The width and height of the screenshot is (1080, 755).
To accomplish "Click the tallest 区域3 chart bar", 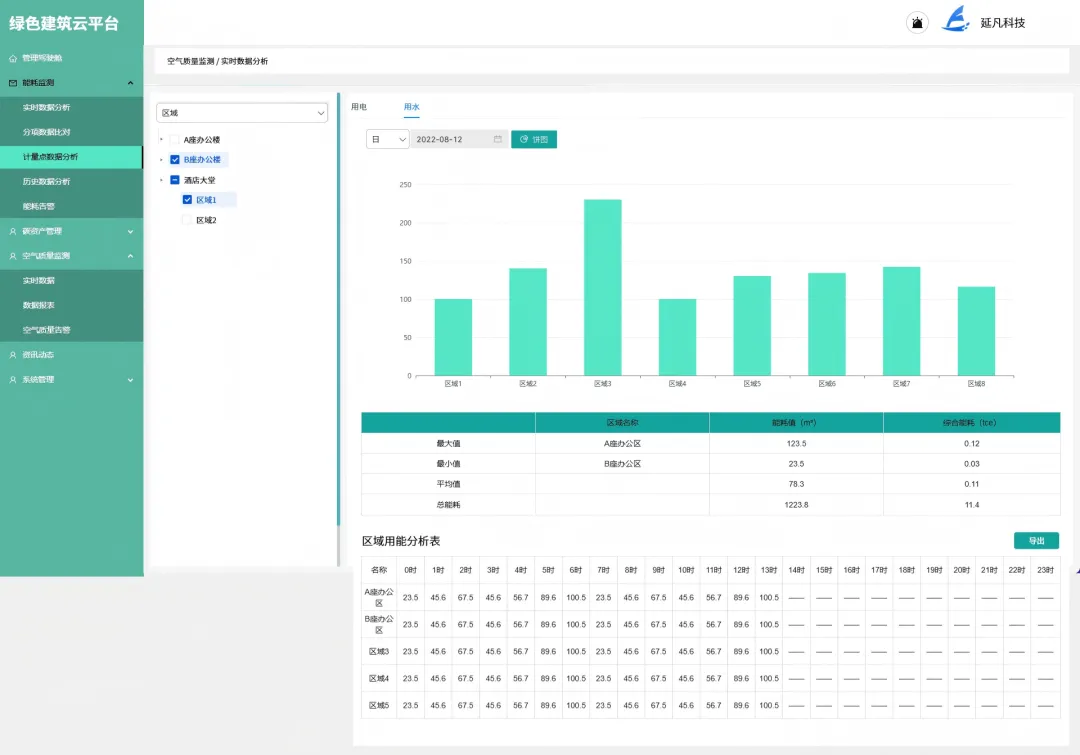I will (x=603, y=287).
